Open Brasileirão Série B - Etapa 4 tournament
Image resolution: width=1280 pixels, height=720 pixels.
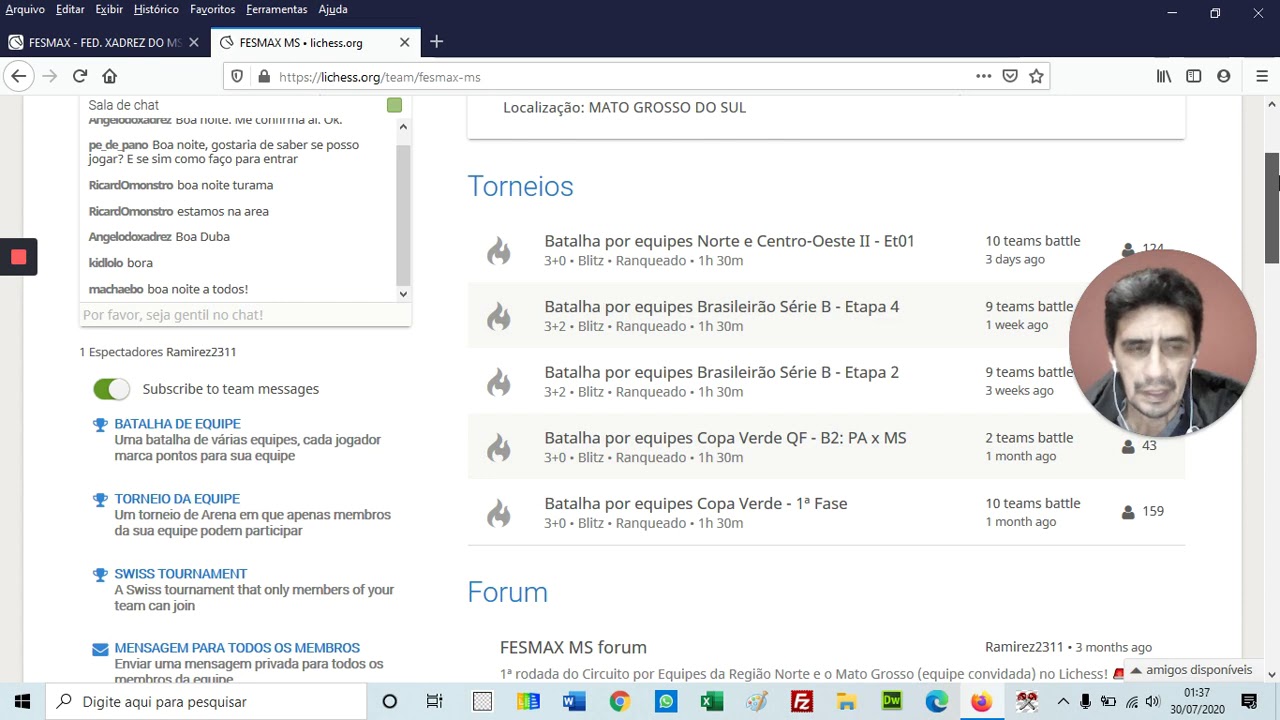pyautogui.click(x=721, y=307)
